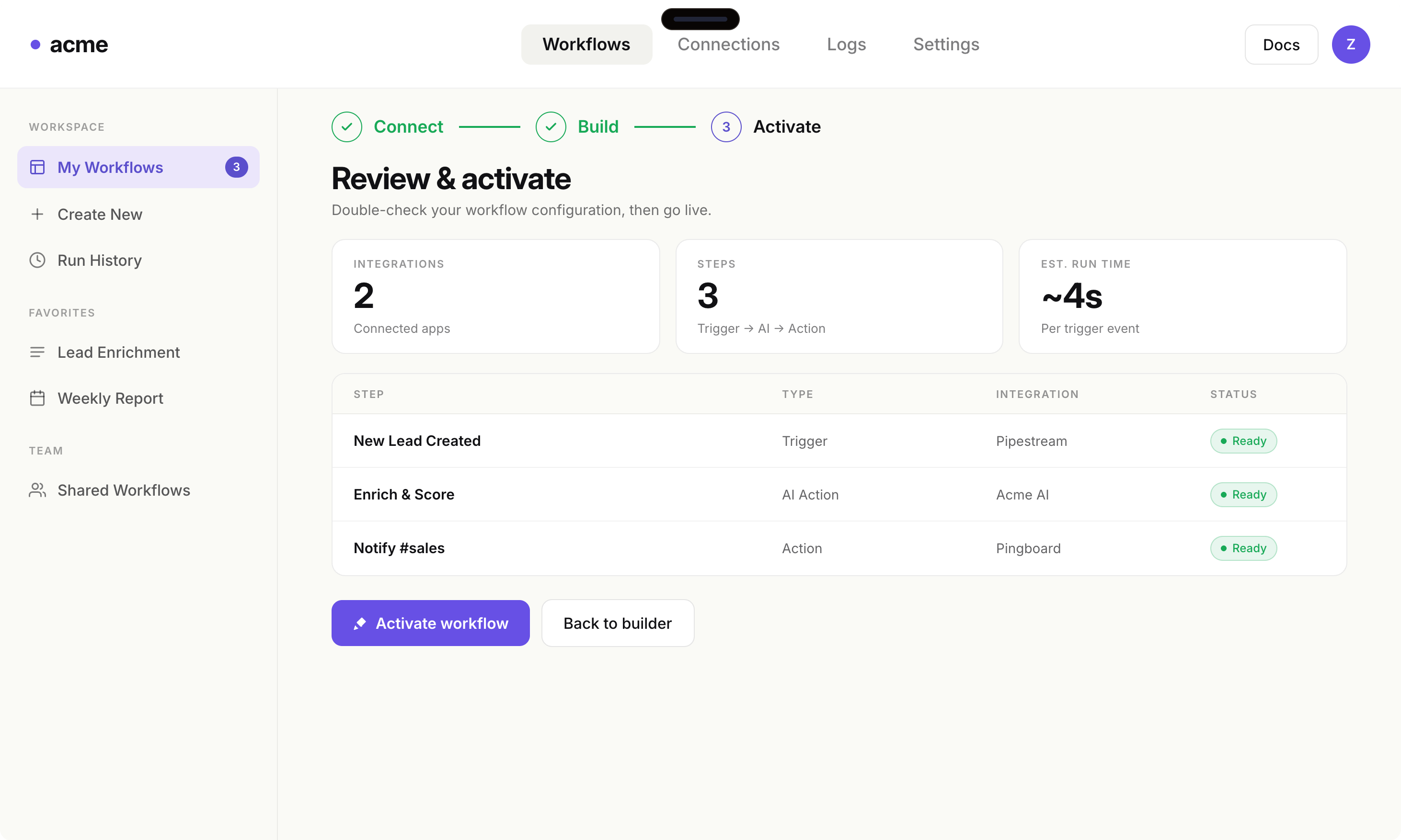The width and height of the screenshot is (1401, 840).
Task: Click the clock icon for Run History
Action: click(37, 260)
